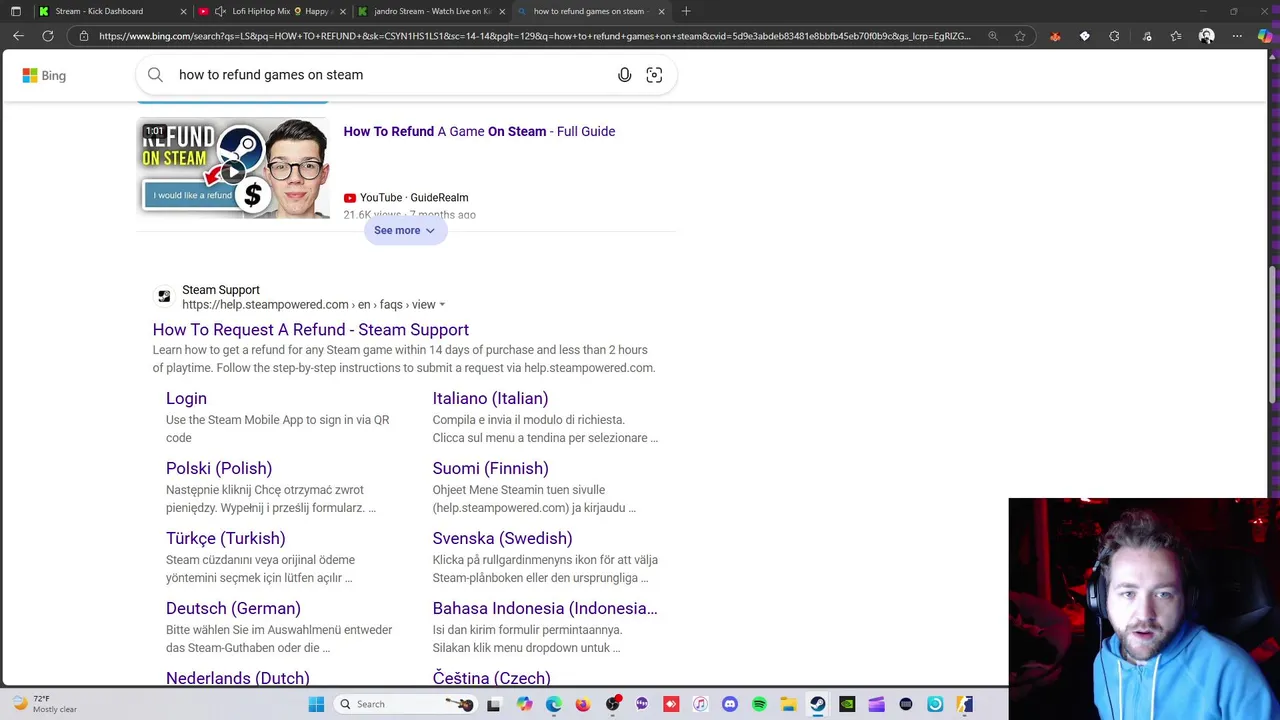Launch Microsoft Edge from the taskbar
The width and height of the screenshot is (1280, 720).
pos(553,704)
